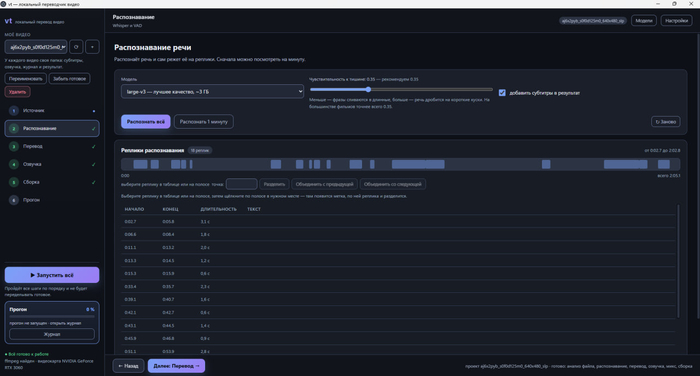Open step 4 Озвучка
This screenshot has width=700, height=376.
pyautogui.click(x=52, y=164)
